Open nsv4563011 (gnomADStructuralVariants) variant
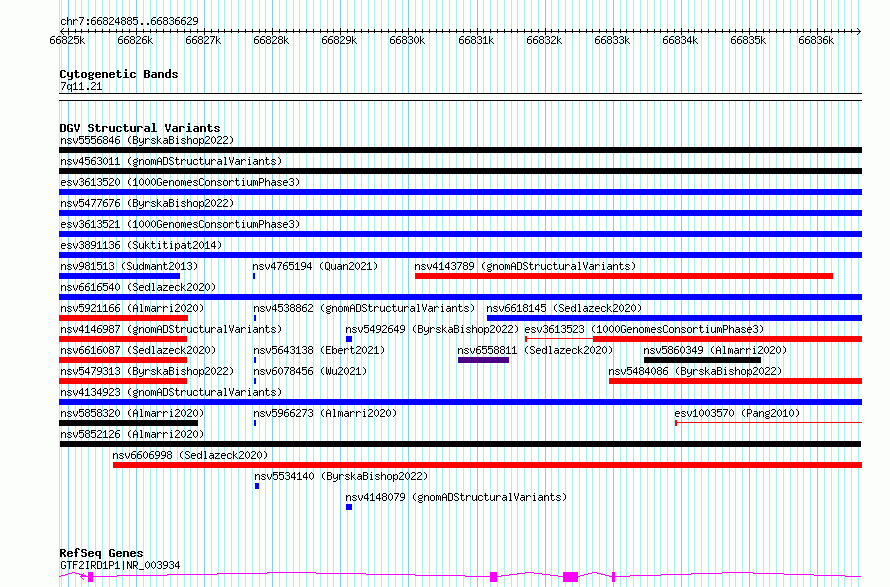 171,161
